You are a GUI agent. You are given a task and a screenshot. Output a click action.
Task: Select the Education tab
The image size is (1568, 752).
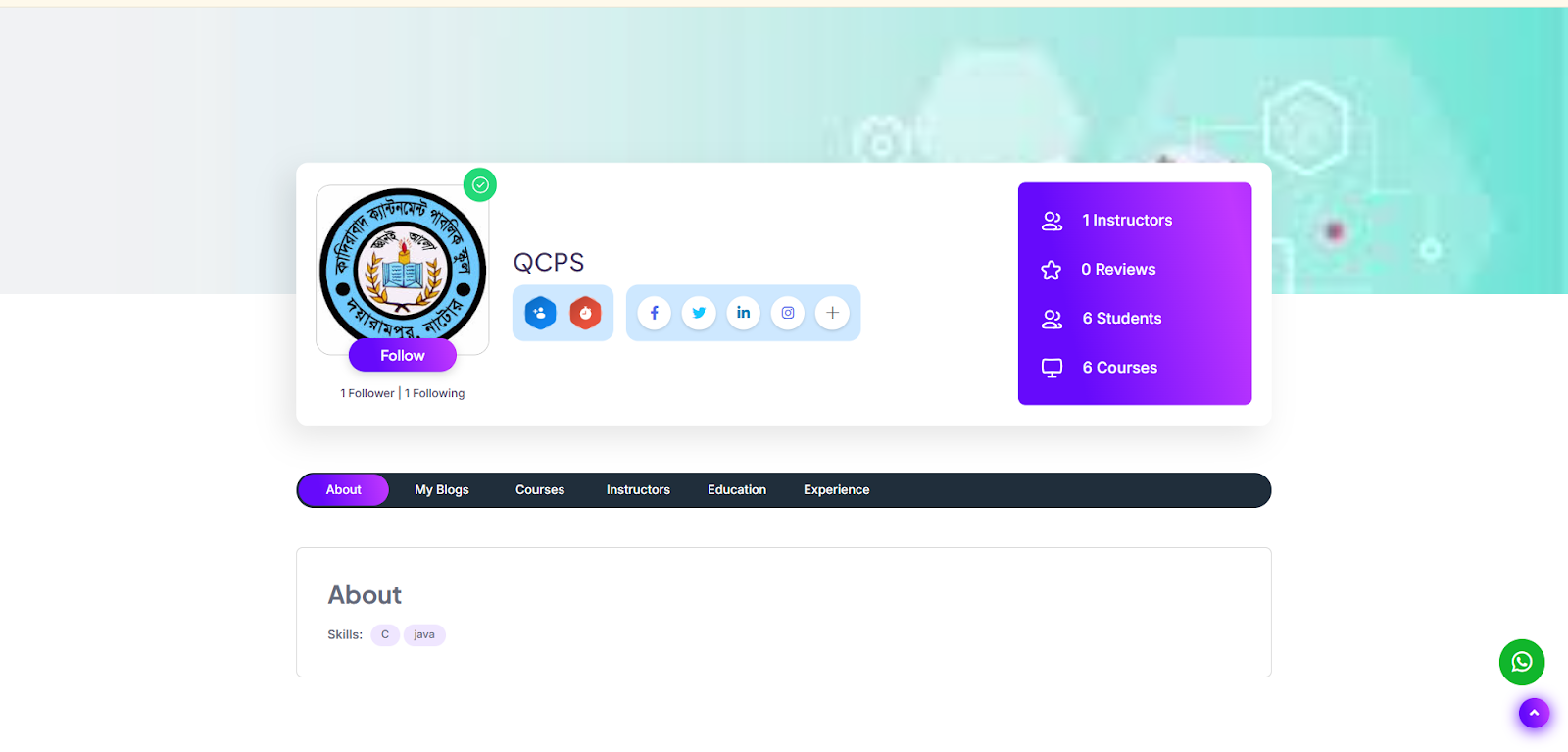(x=737, y=490)
